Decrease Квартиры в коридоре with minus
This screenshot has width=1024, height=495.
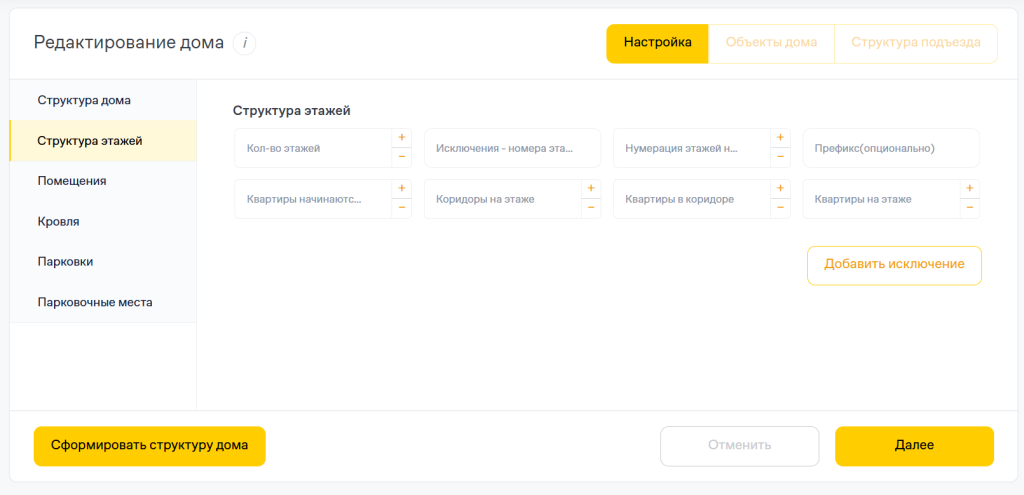click(780, 208)
